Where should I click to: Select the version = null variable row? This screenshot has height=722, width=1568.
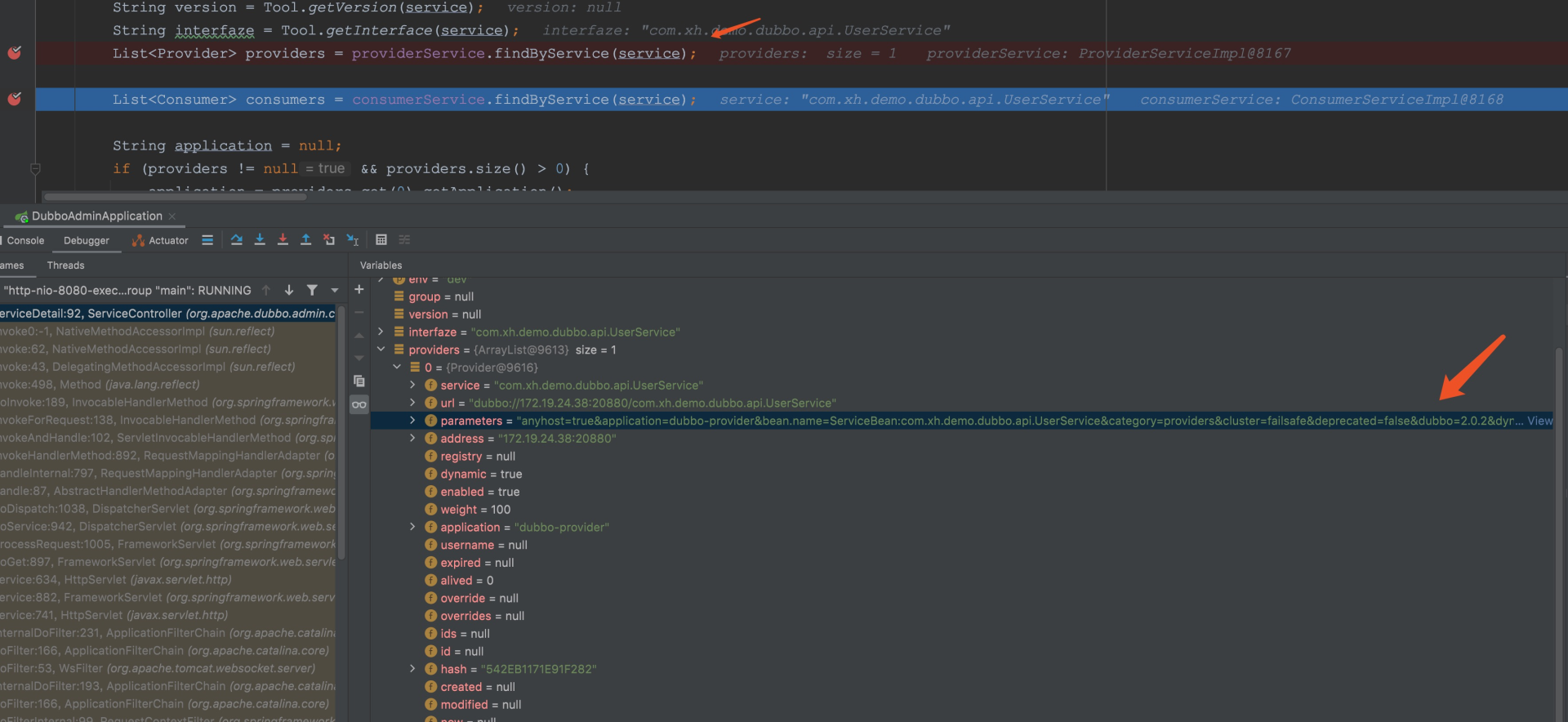pos(962,314)
